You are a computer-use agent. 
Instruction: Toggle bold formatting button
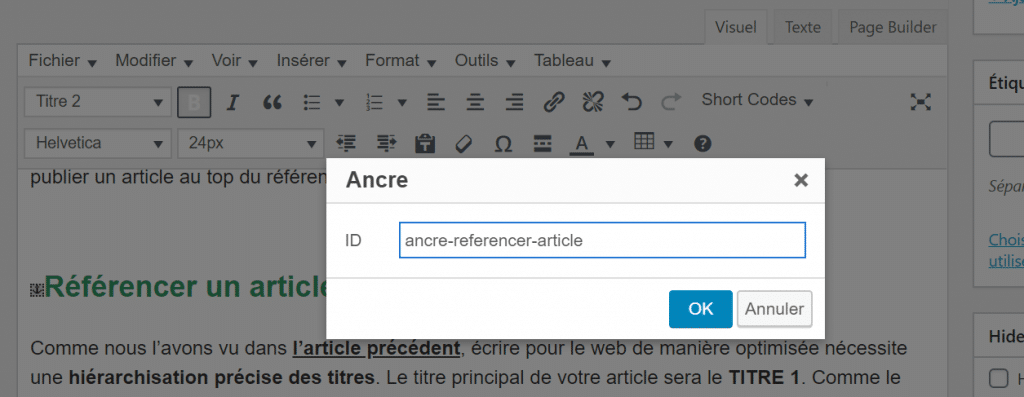(x=194, y=102)
